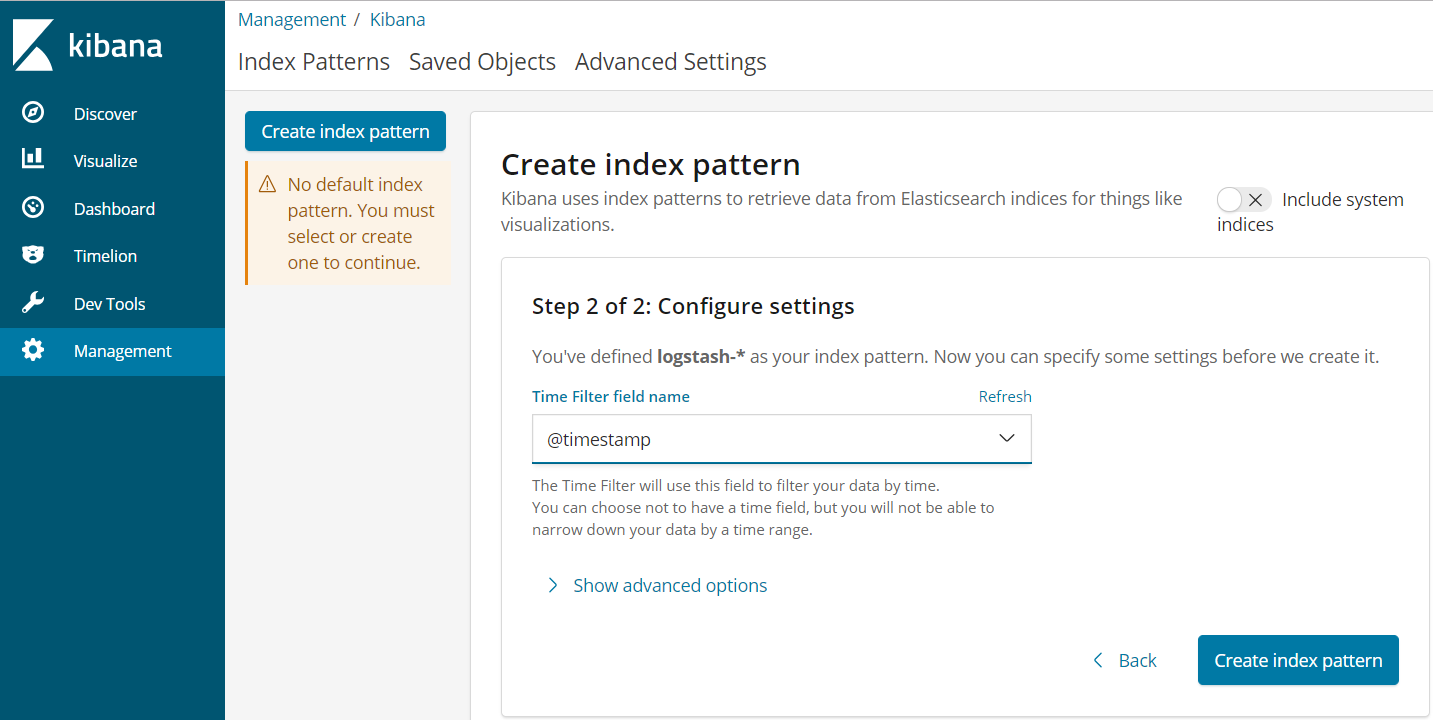The height and width of the screenshot is (720, 1433).
Task: Click the Management gear icon
Action: click(33, 351)
